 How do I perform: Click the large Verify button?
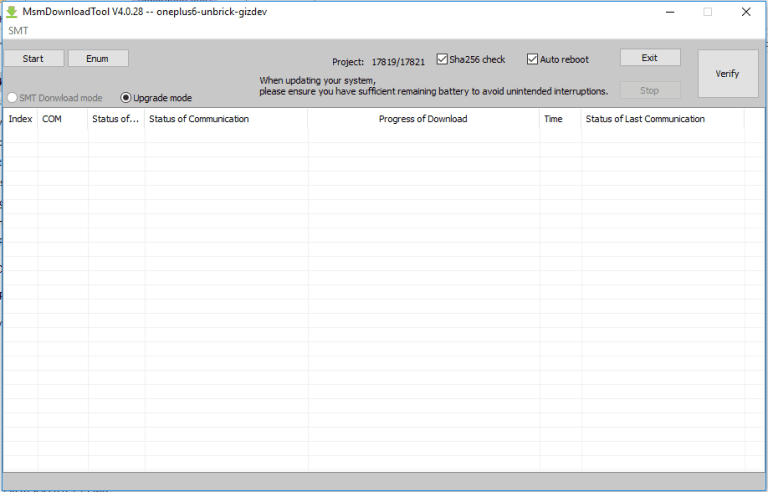click(728, 74)
